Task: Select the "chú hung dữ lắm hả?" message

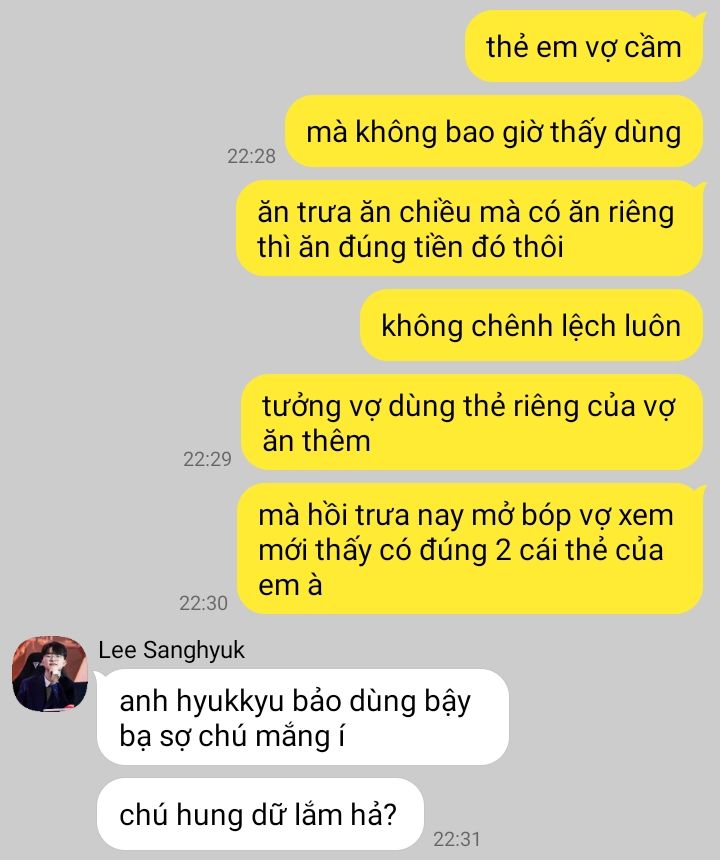Action: (x=260, y=814)
